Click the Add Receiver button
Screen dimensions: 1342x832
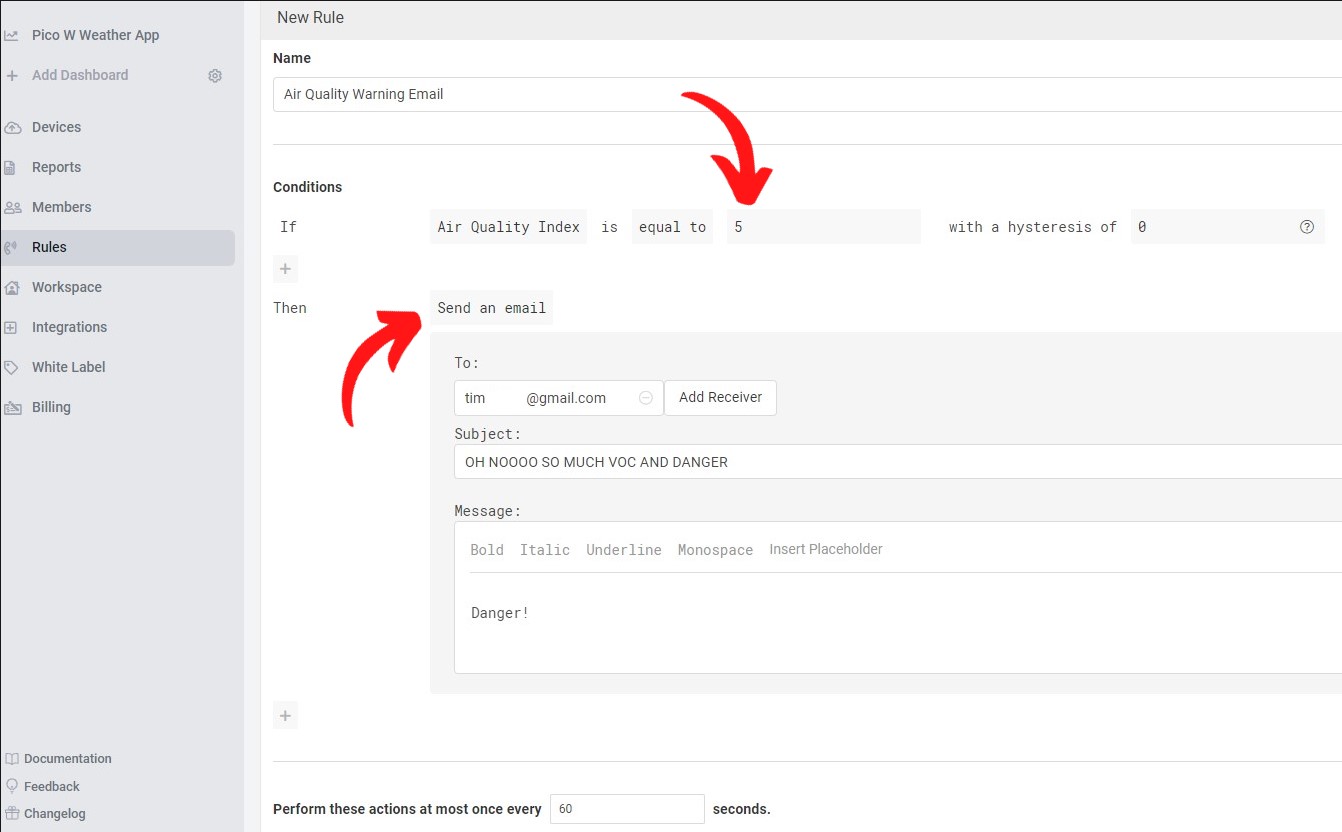tap(720, 398)
